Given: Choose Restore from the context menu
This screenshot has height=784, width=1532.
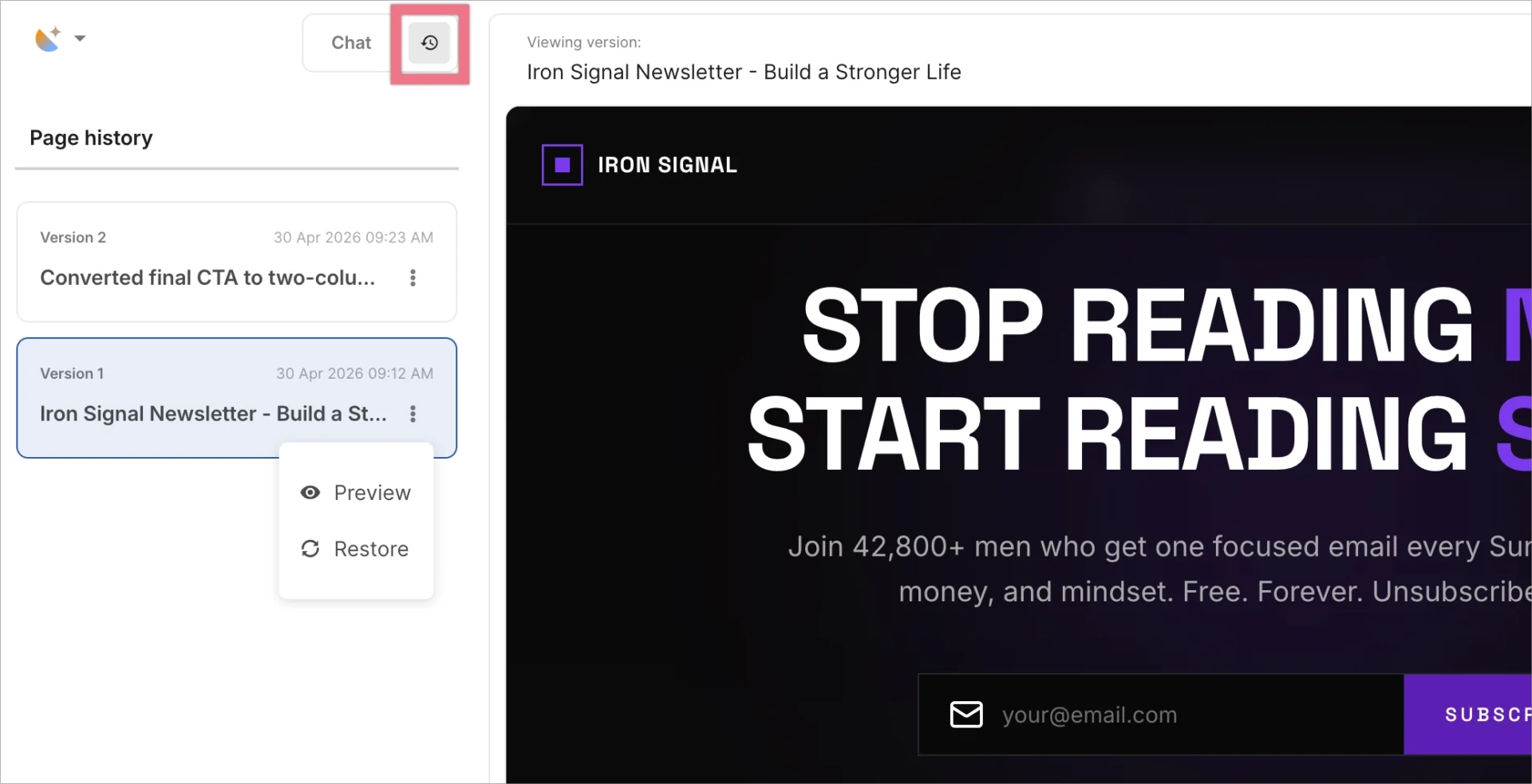Looking at the screenshot, I should (356, 549).
